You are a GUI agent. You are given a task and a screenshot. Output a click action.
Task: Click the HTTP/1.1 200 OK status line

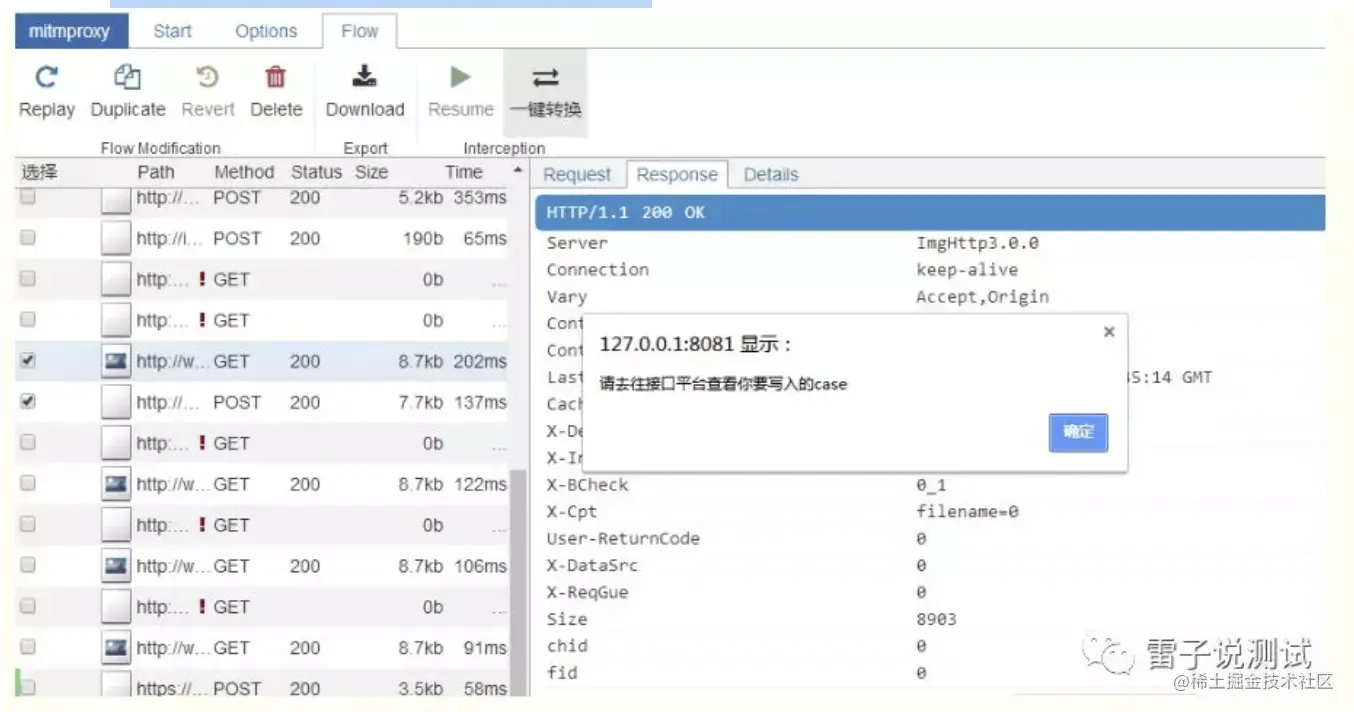[x=930, y=213]
